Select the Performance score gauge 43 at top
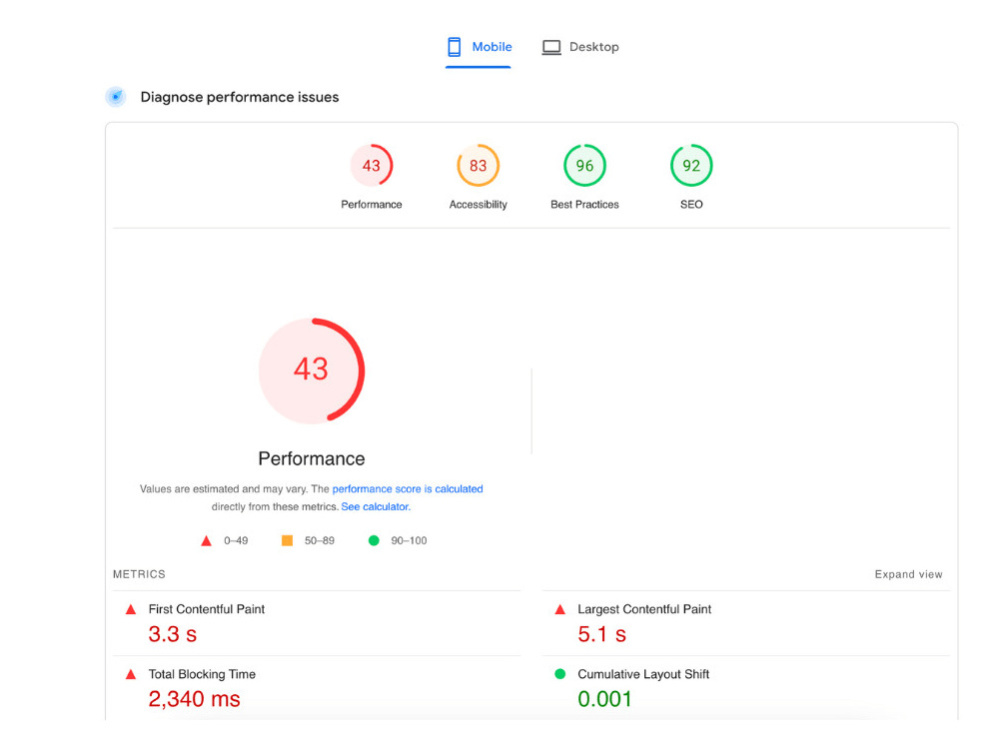Screen dimensions: 1000x749 (x=371, y=166)
